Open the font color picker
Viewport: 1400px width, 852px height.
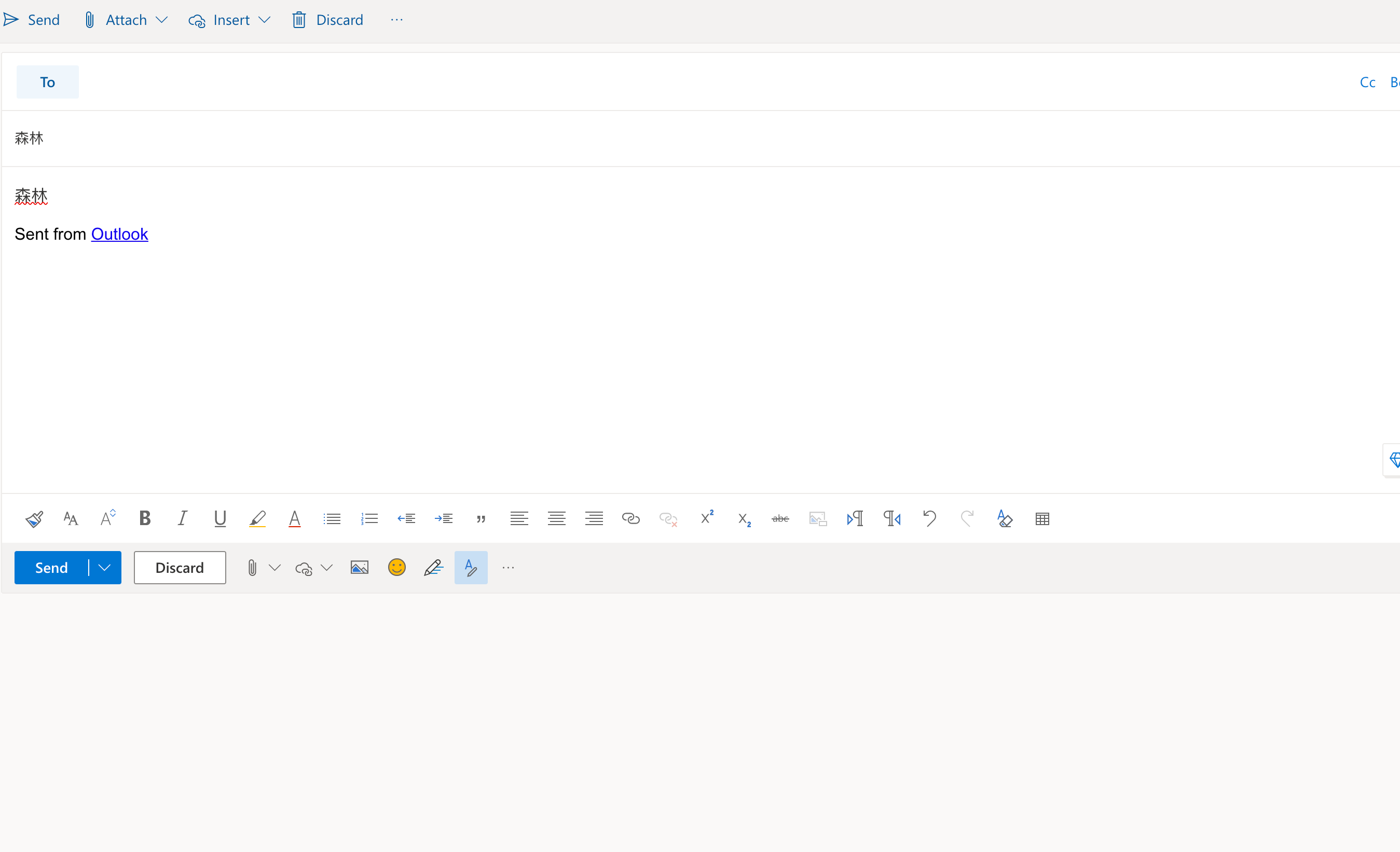point(294,518)
